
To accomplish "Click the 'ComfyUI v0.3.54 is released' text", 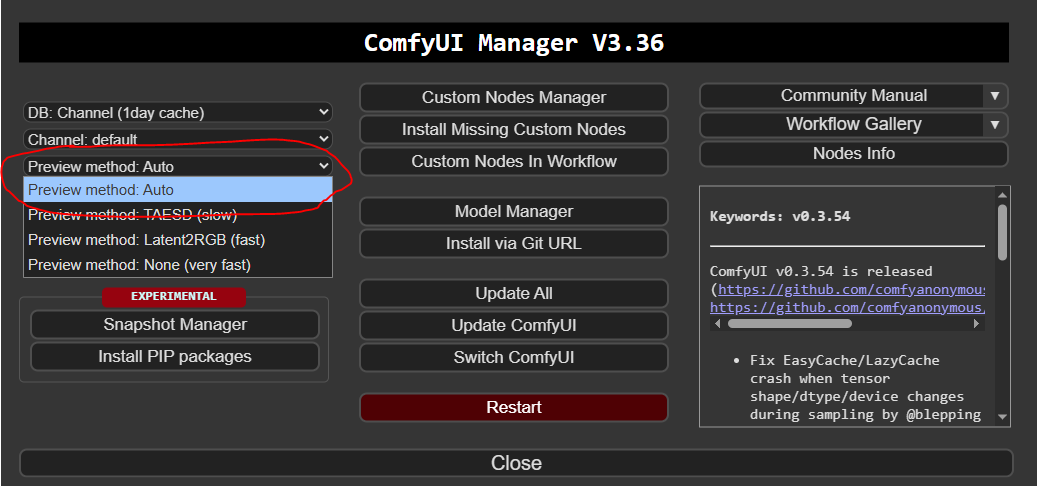I will [x=821, y=271].
